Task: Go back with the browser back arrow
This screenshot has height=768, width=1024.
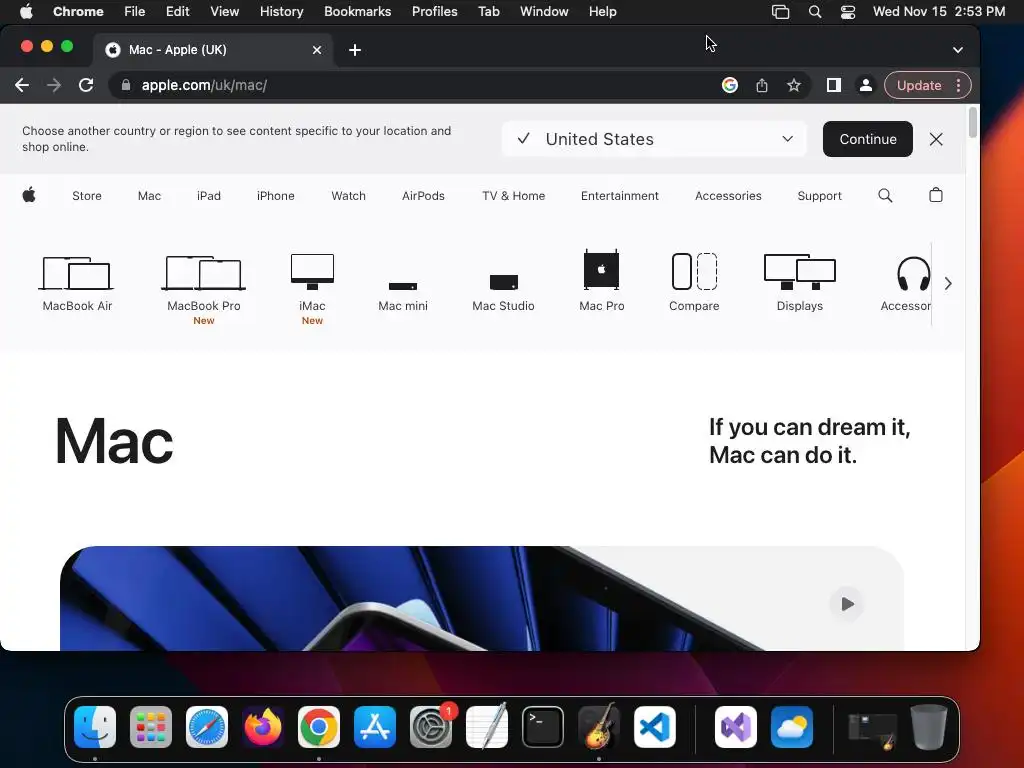Action: click(22, 85)
